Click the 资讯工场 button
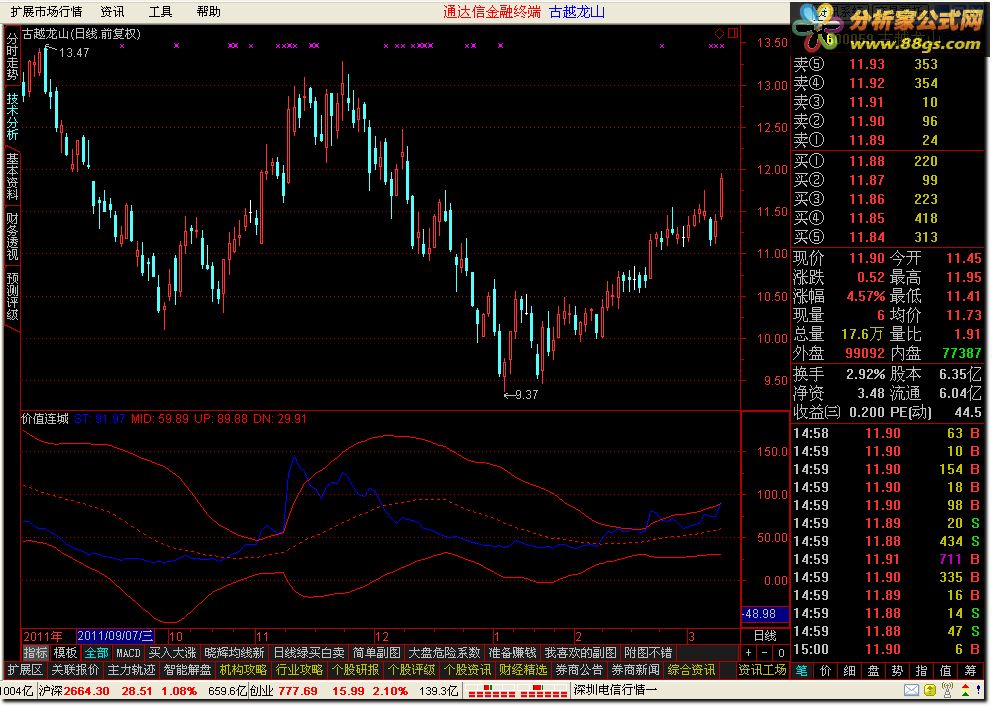992x706 pixels. click(762, 670)
